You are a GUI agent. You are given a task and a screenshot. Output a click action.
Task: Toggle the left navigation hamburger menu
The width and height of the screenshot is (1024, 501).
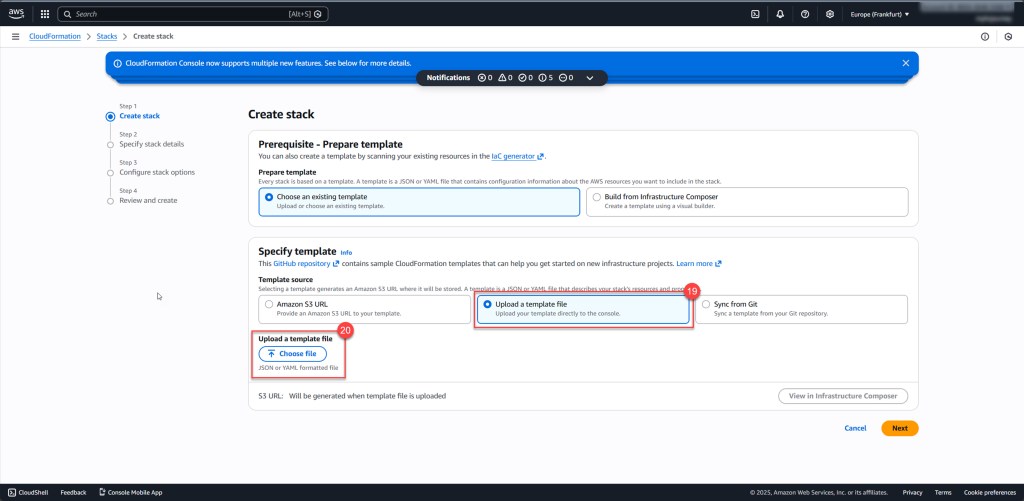click(15, 36)
